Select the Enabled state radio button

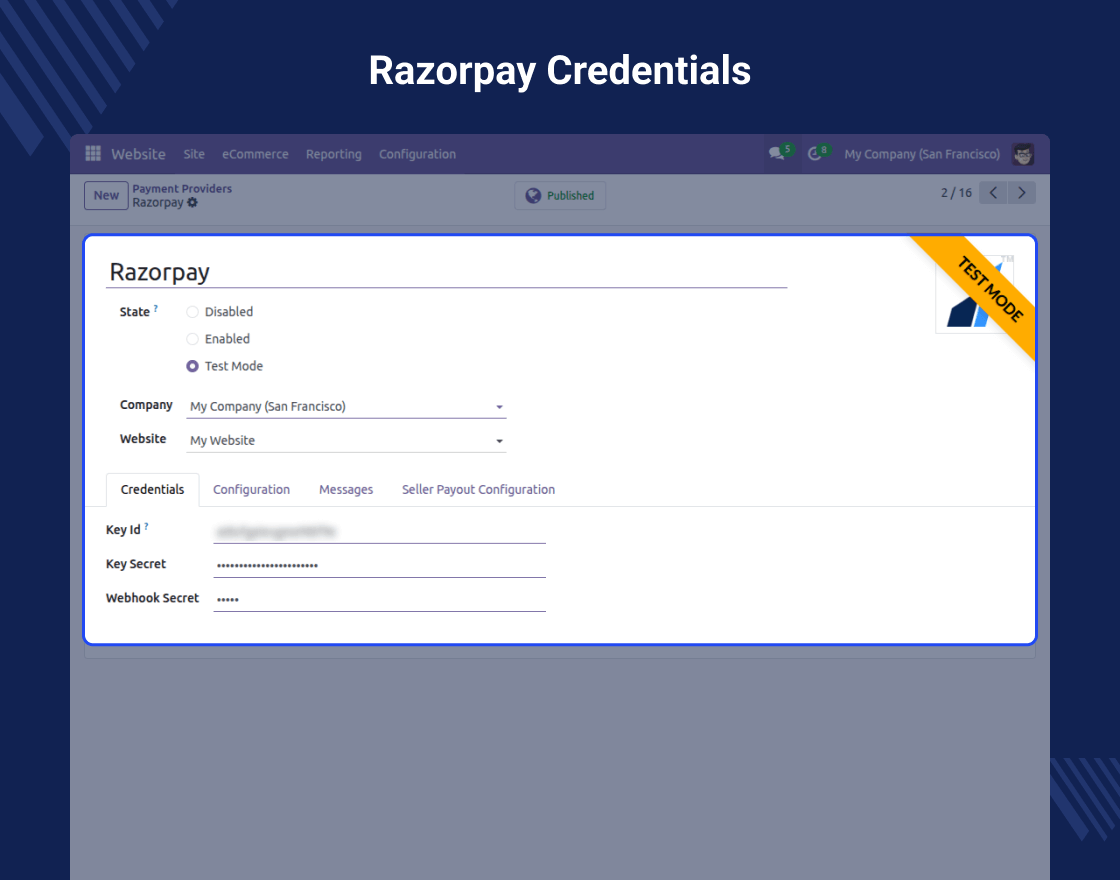point(192,339)
